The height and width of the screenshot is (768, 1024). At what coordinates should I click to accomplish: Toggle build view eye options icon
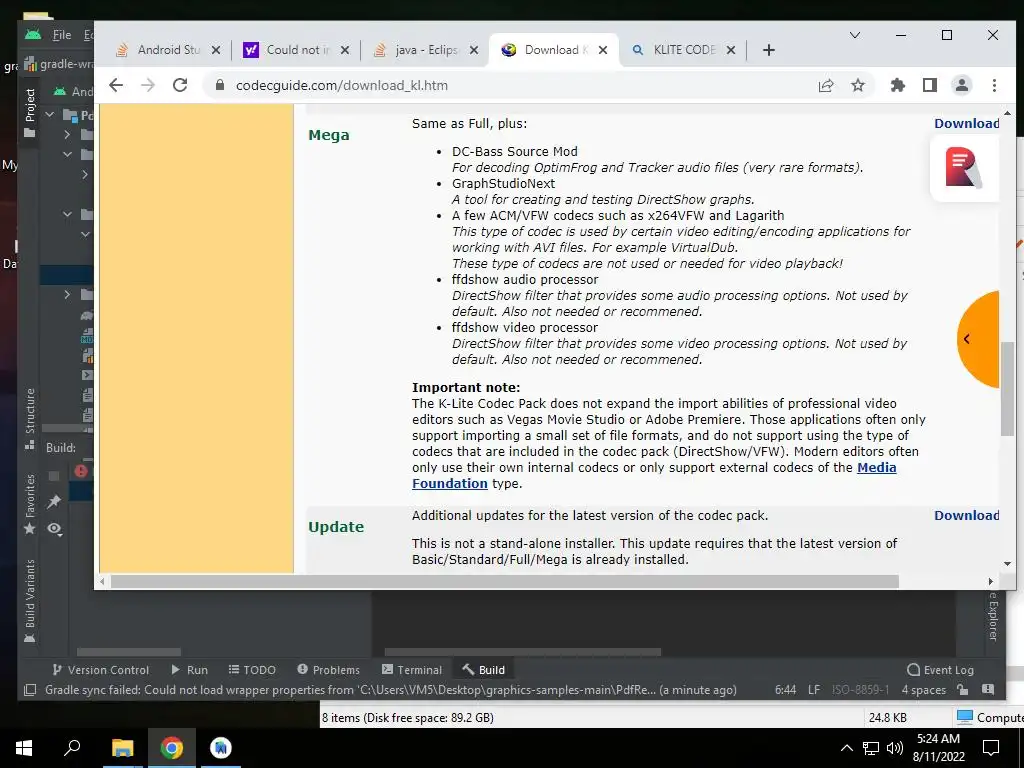tap(54, 528)
